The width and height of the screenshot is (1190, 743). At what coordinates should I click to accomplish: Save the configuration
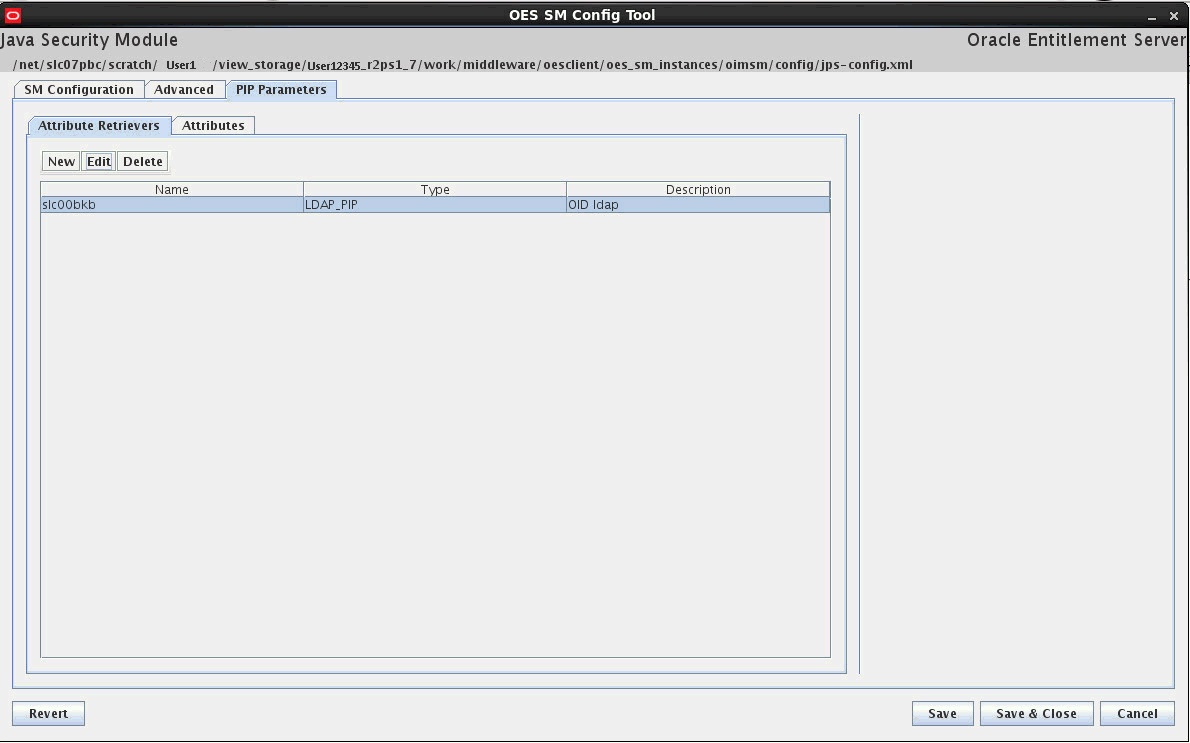point(943,713)
